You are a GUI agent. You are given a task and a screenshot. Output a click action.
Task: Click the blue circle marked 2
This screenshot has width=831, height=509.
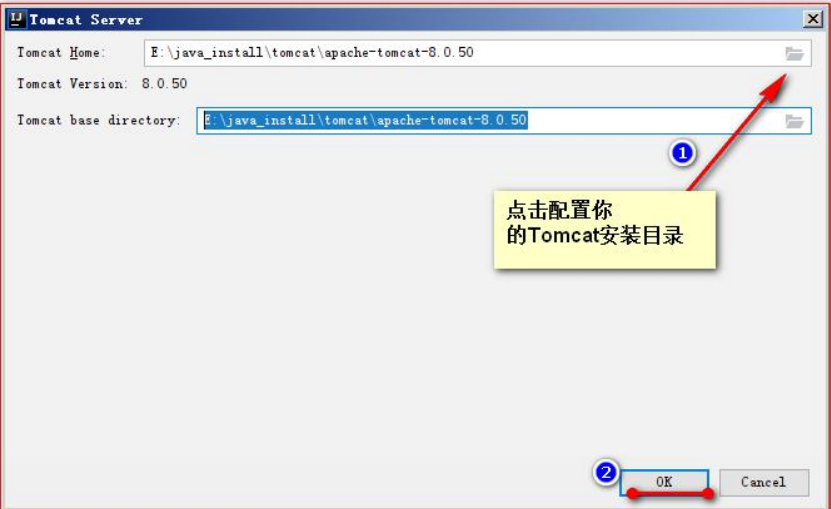click(606, 472)
